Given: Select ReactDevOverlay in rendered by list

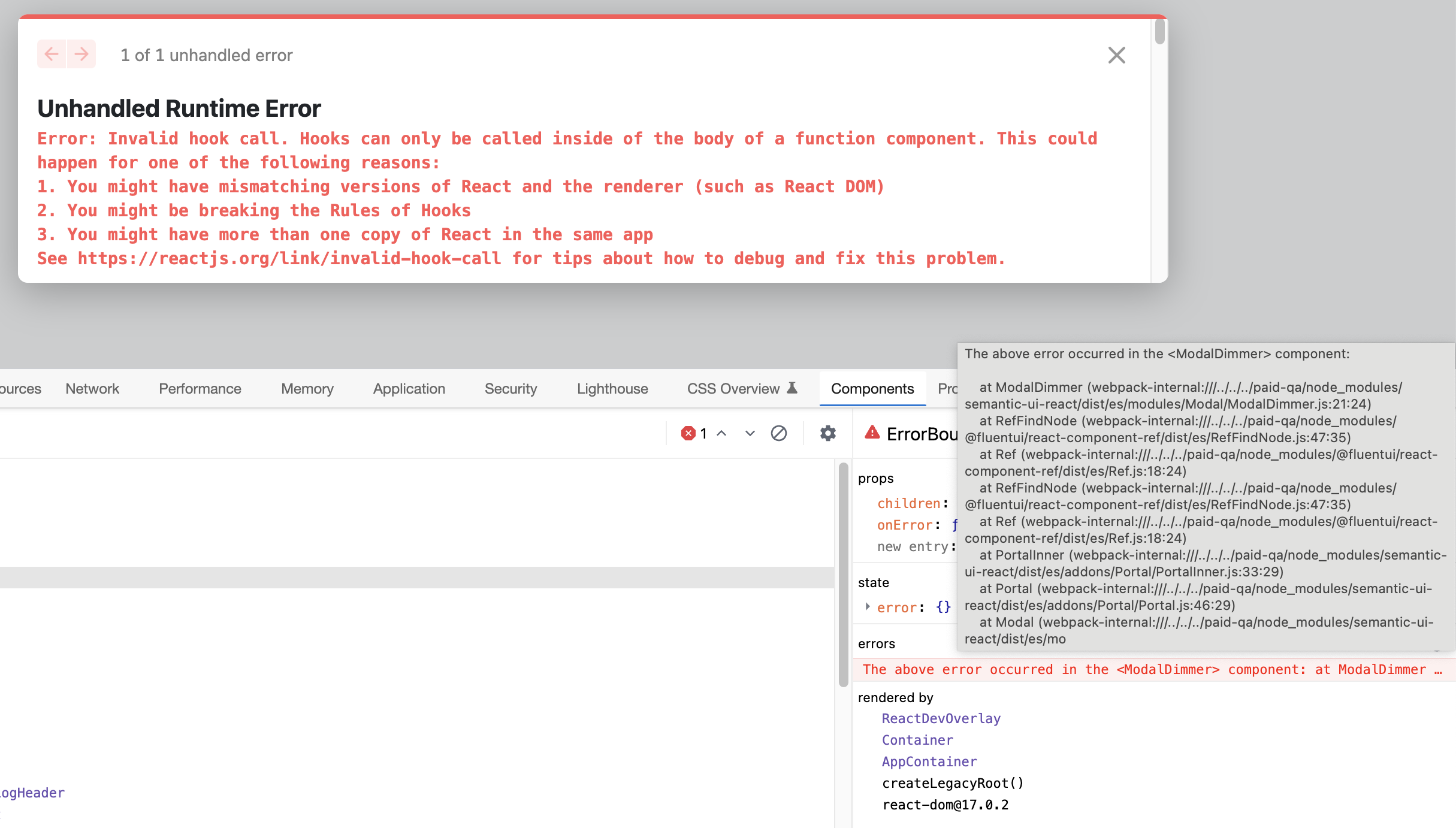Looking at the screenshot, I should (941, 718).
